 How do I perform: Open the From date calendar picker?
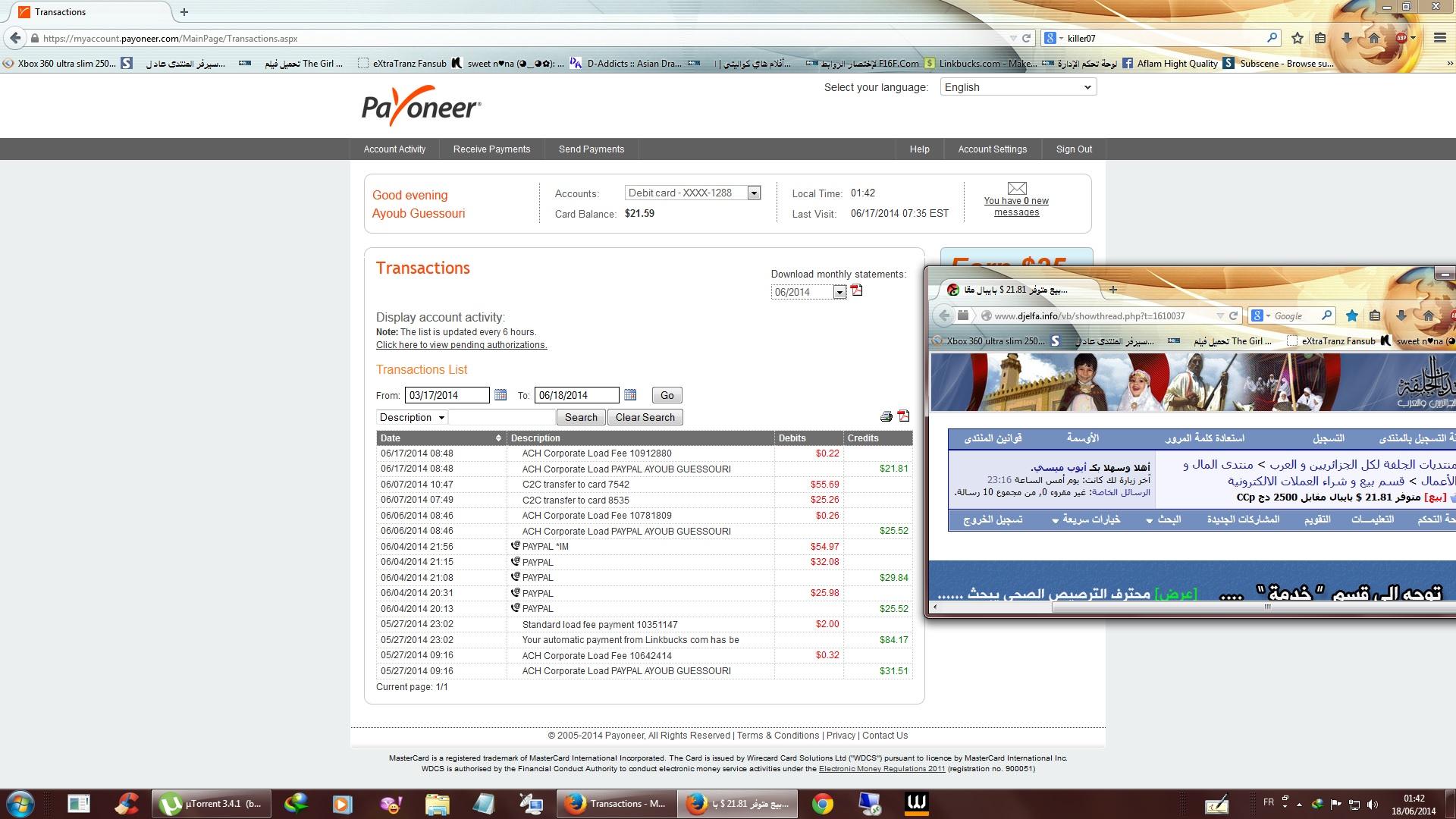click(500, 395)
